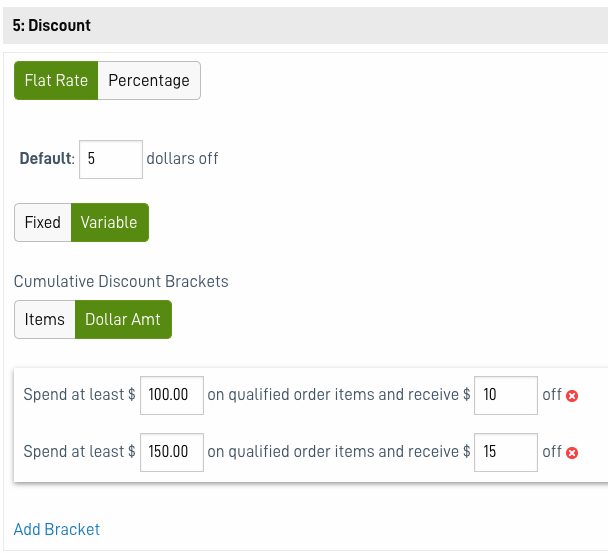Remove the $100.00 spend bracket
The image size is (608, 553).
tap(572, 396)
